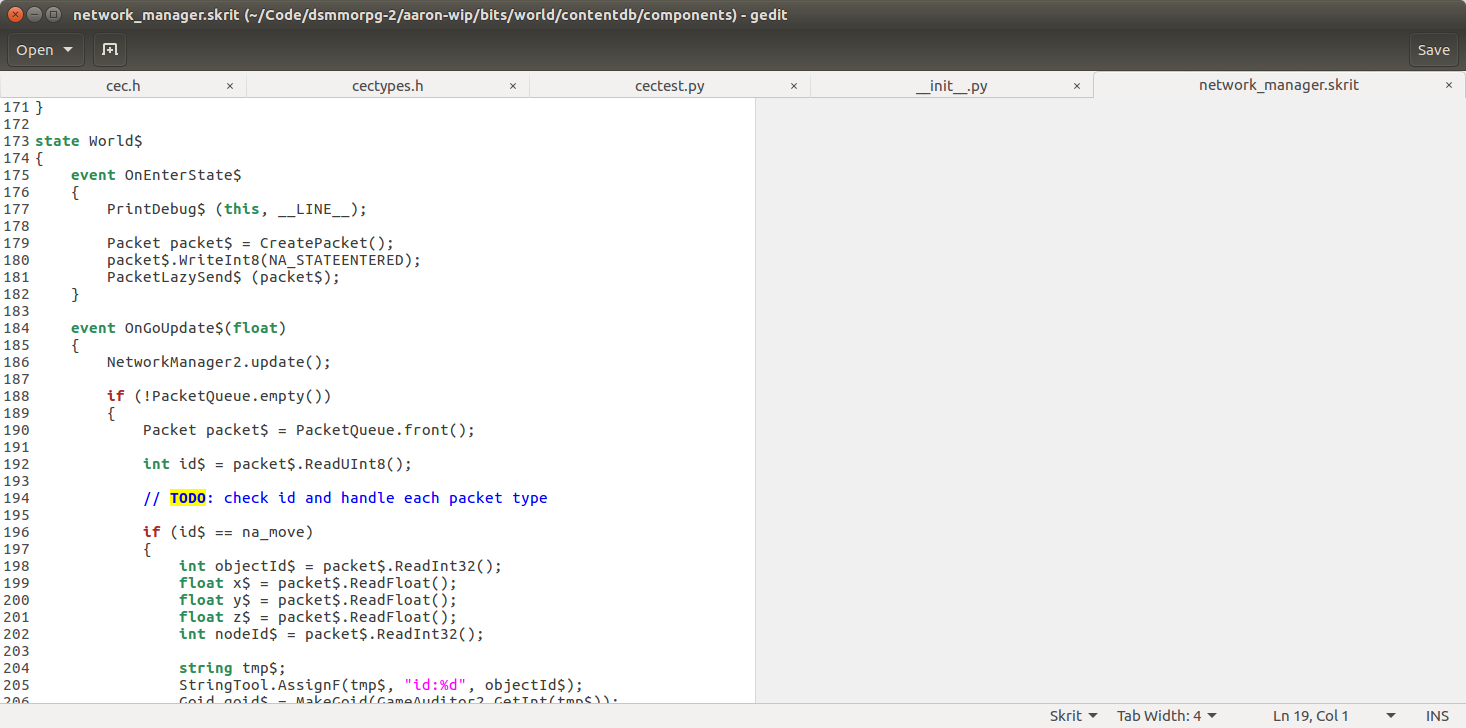
Task: Click 'packet$.WriteInt8(NA_STATEENTERED);' line
Action: (x=264, y=260)
